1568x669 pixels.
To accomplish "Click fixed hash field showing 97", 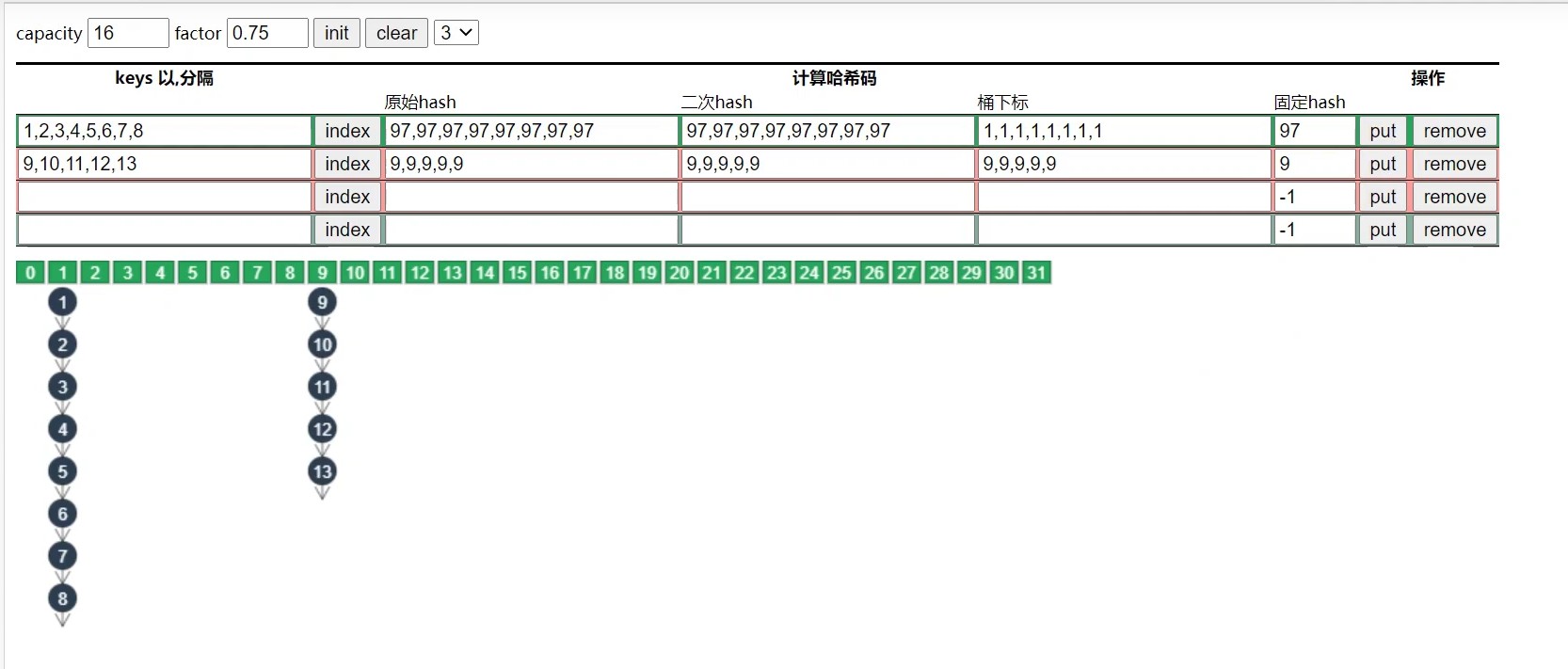I will pyautogui.click(x=1315, y=131).
